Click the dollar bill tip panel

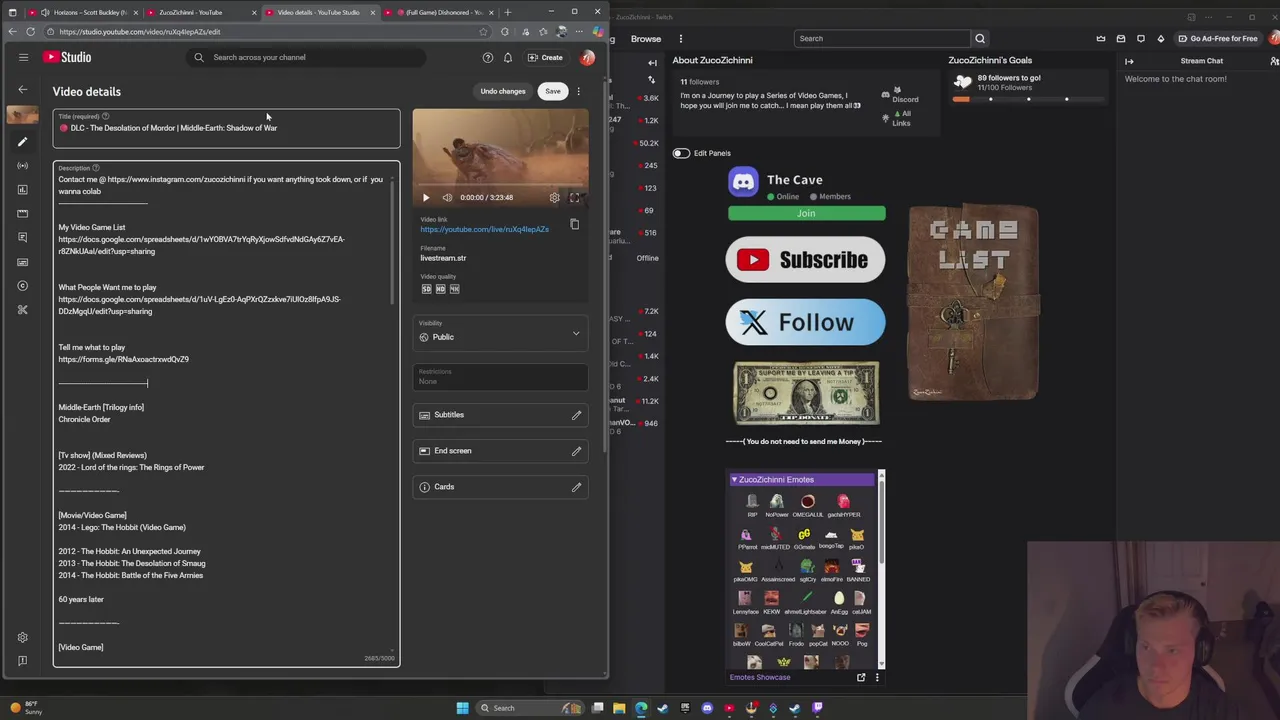click(x=806, y=394)
